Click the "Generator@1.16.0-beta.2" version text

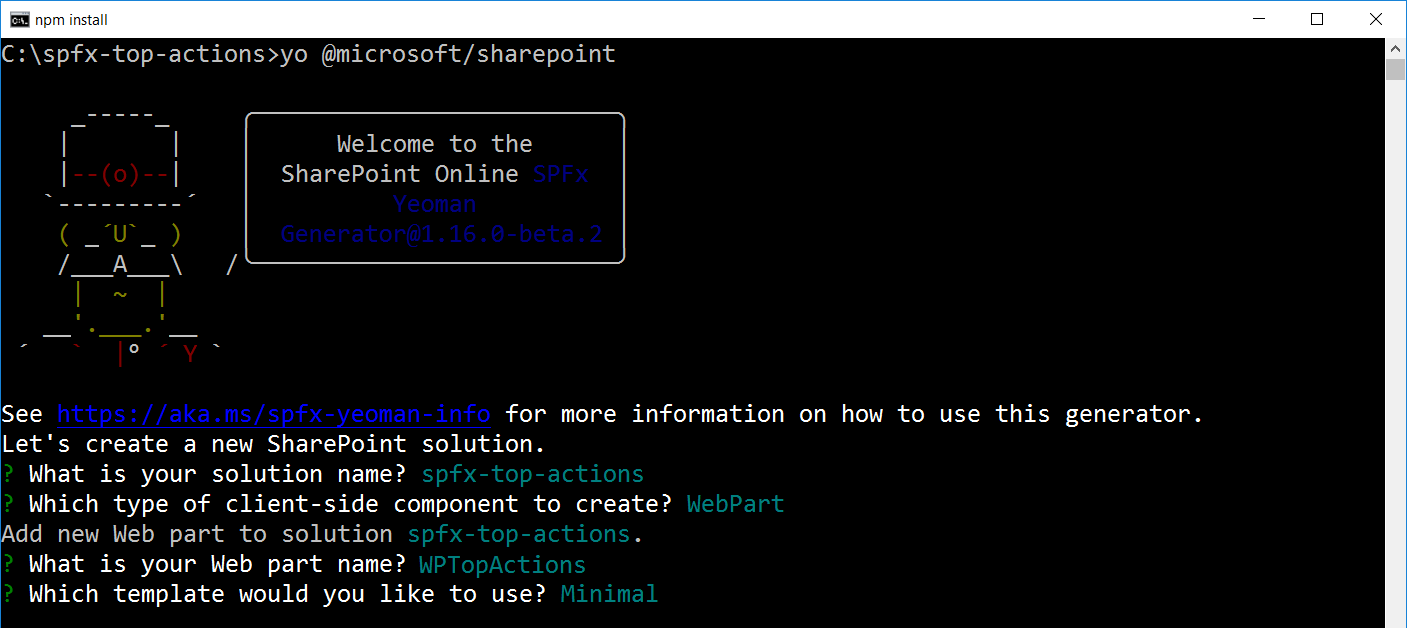440,234
